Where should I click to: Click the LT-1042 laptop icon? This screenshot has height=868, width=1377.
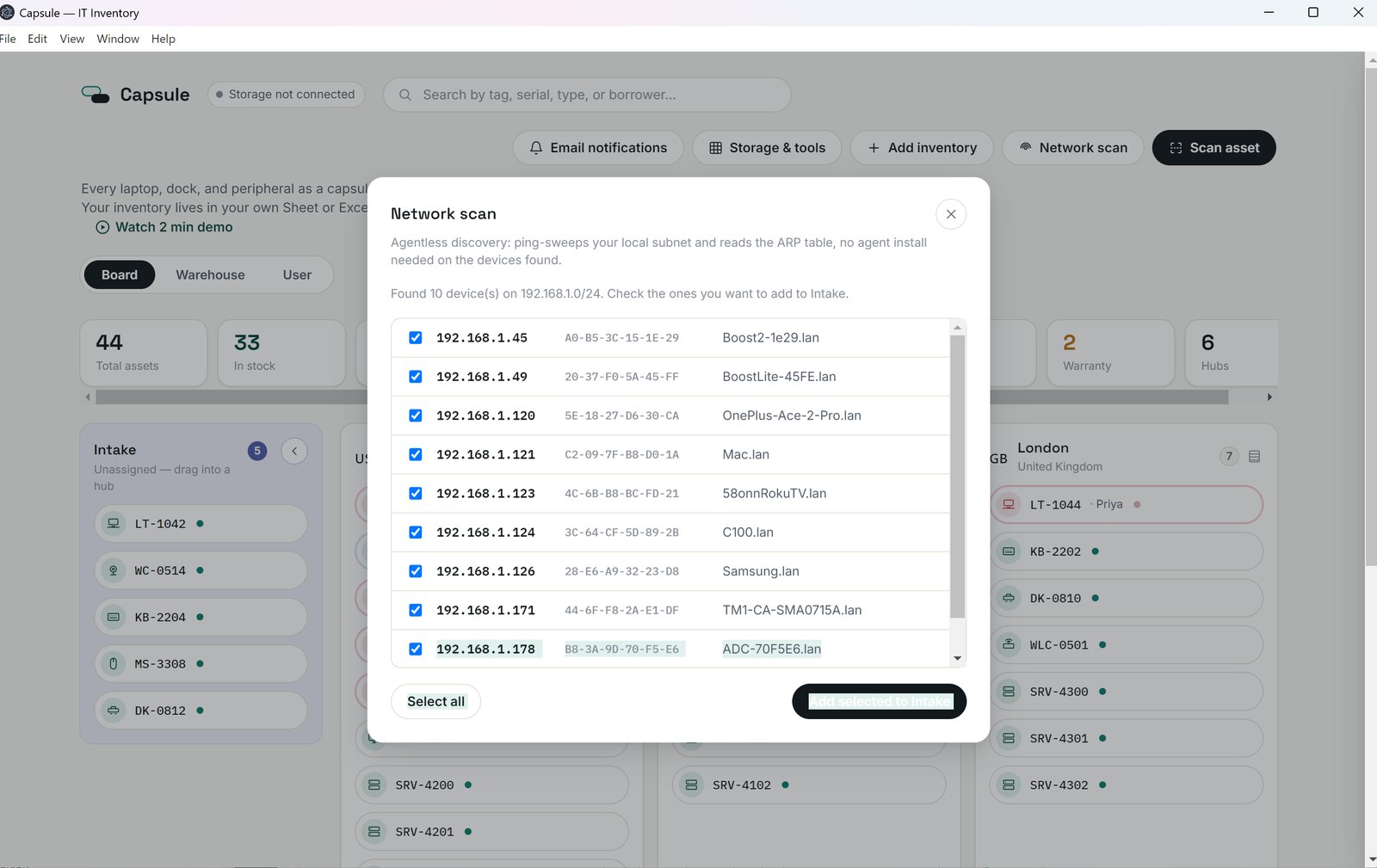click(113, 524)
